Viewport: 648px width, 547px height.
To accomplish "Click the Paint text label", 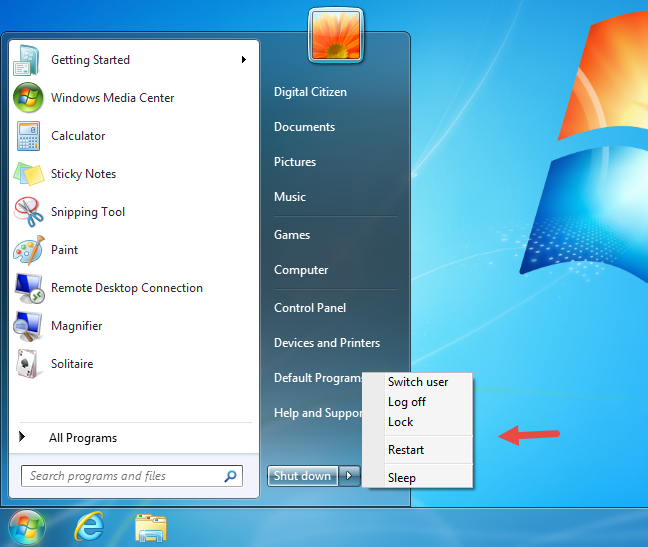I will click(x=64, y=250).
